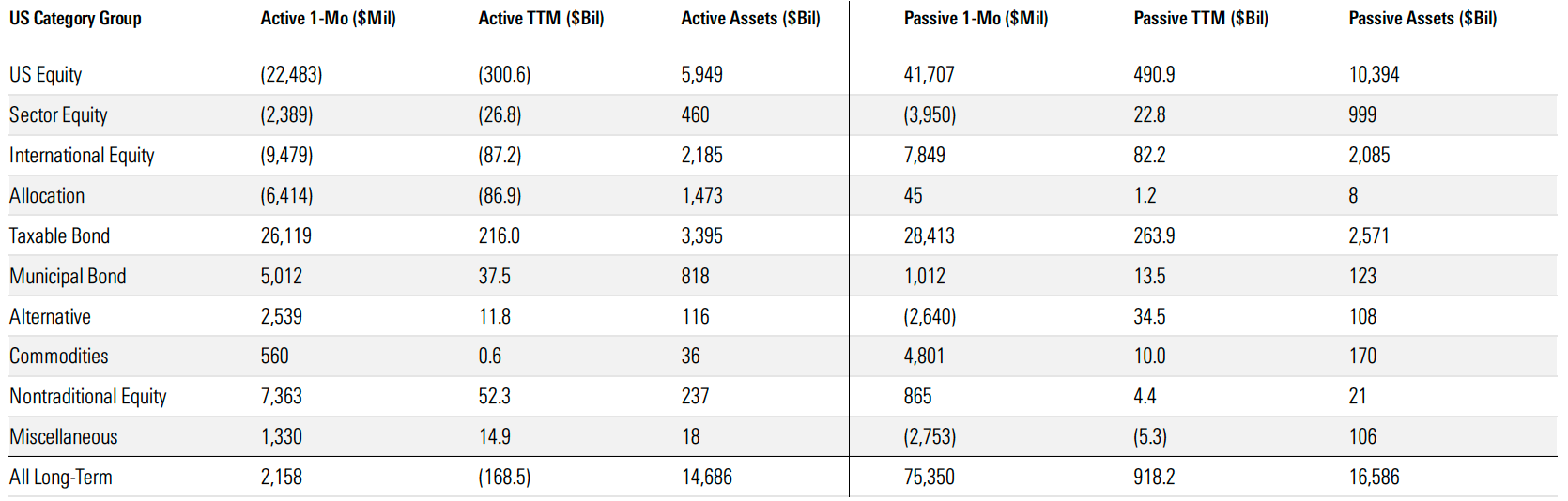The image size is (1568, 501).
Task: Select the 41,707 passive 1-Mo value
Action: pos(929,75)
